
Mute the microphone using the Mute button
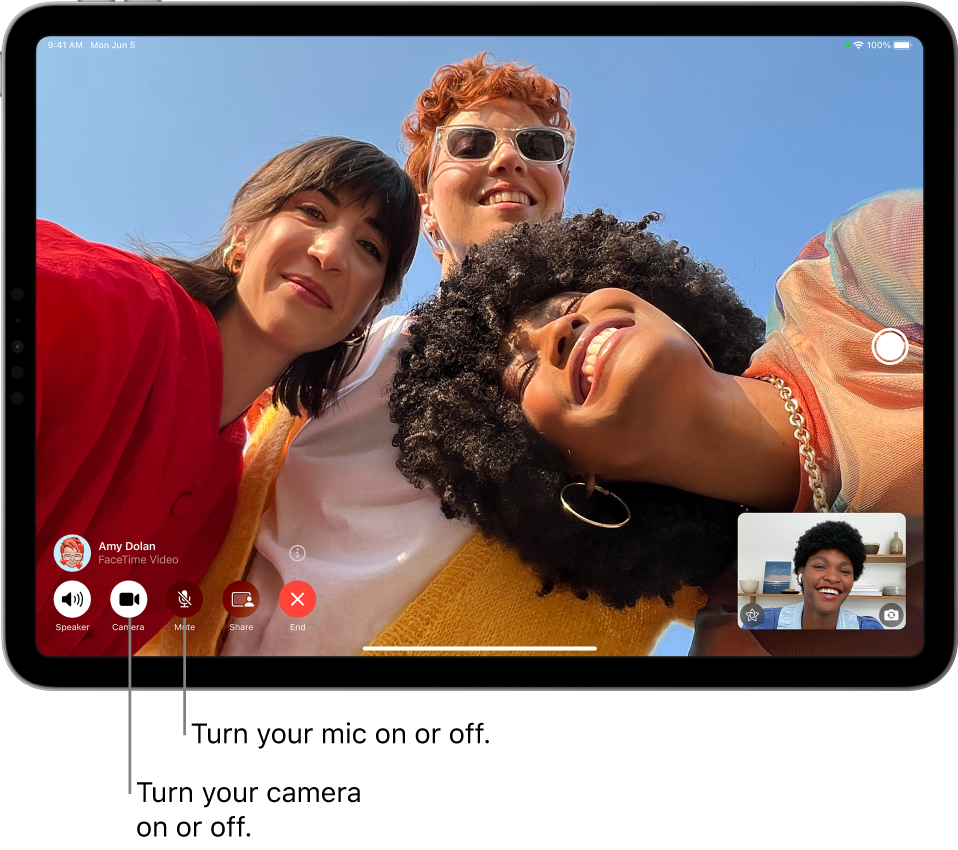click(185, 600)
